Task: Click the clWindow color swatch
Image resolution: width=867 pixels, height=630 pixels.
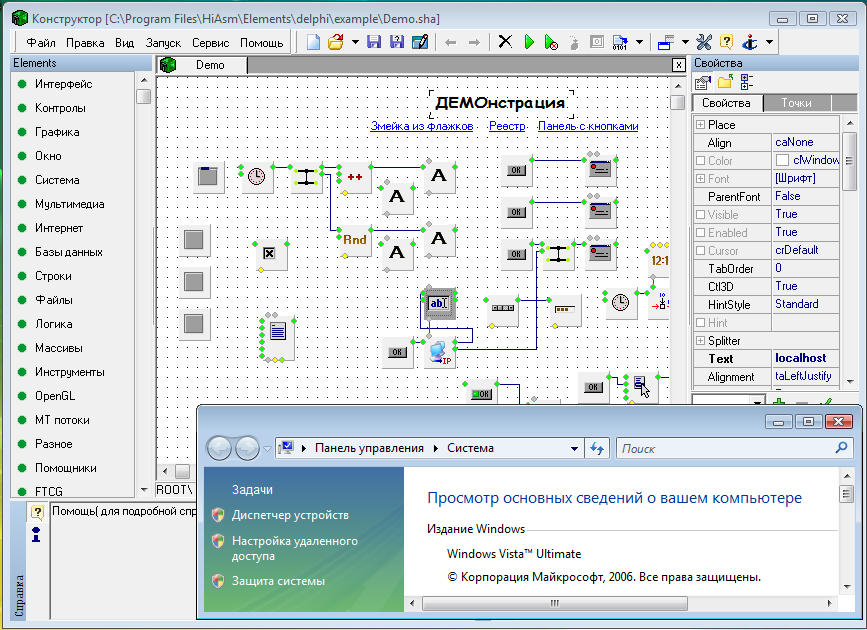Action: tap(782, 160)
